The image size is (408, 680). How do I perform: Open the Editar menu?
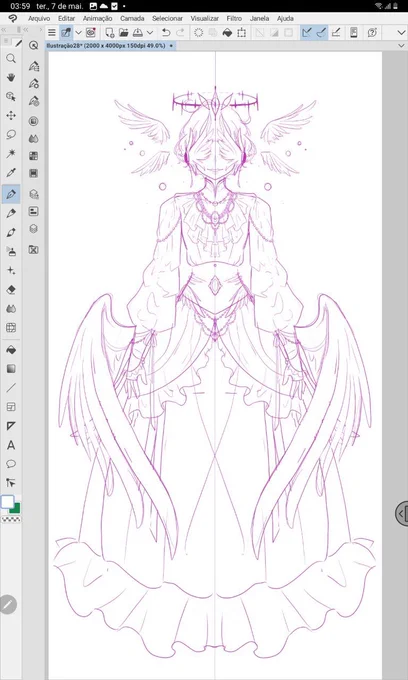[66, 18]
